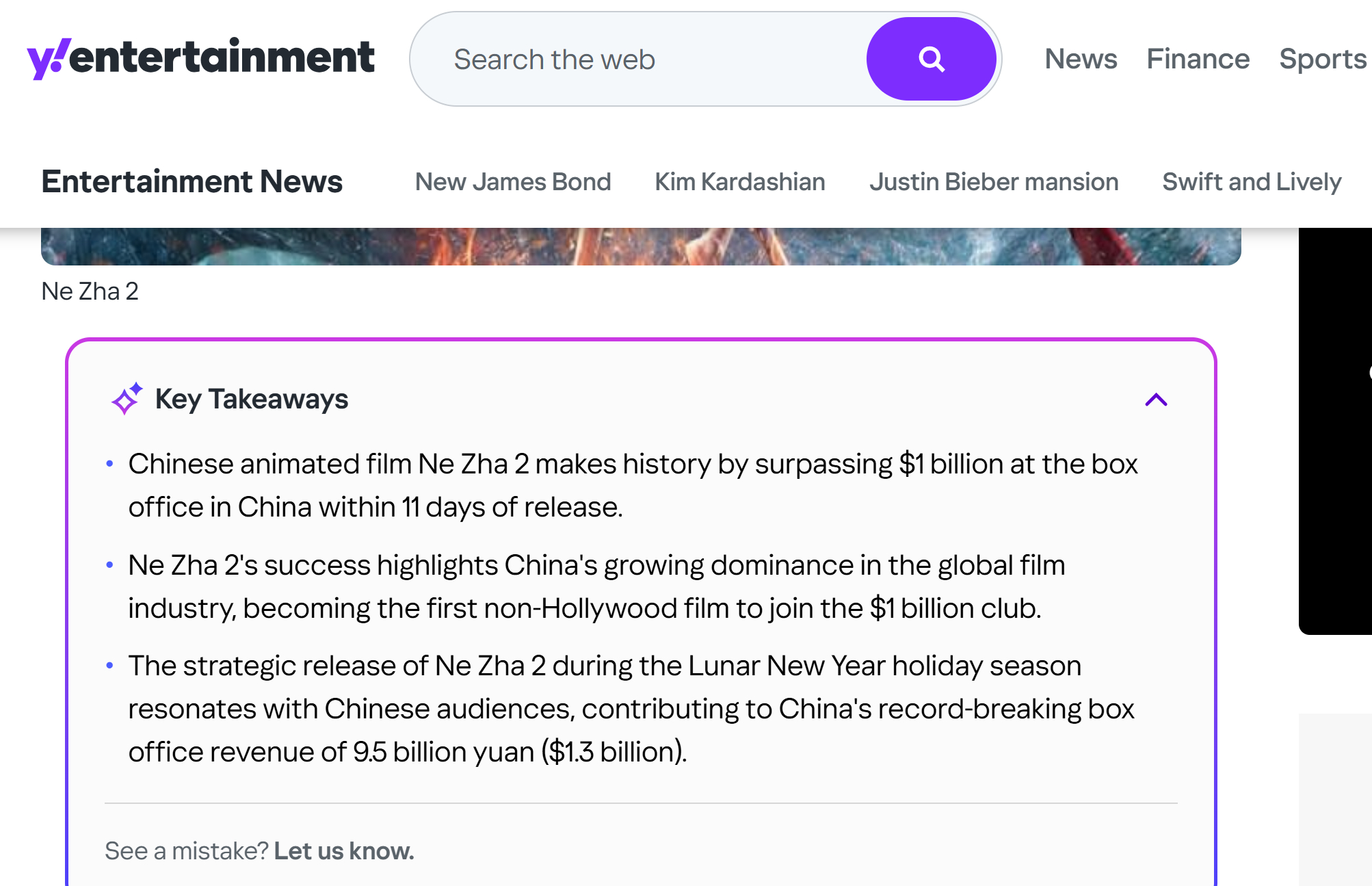This screenshot has width=1372, height=886.
Task: Click into the Search the web field
Action: [x=636, y=60]
